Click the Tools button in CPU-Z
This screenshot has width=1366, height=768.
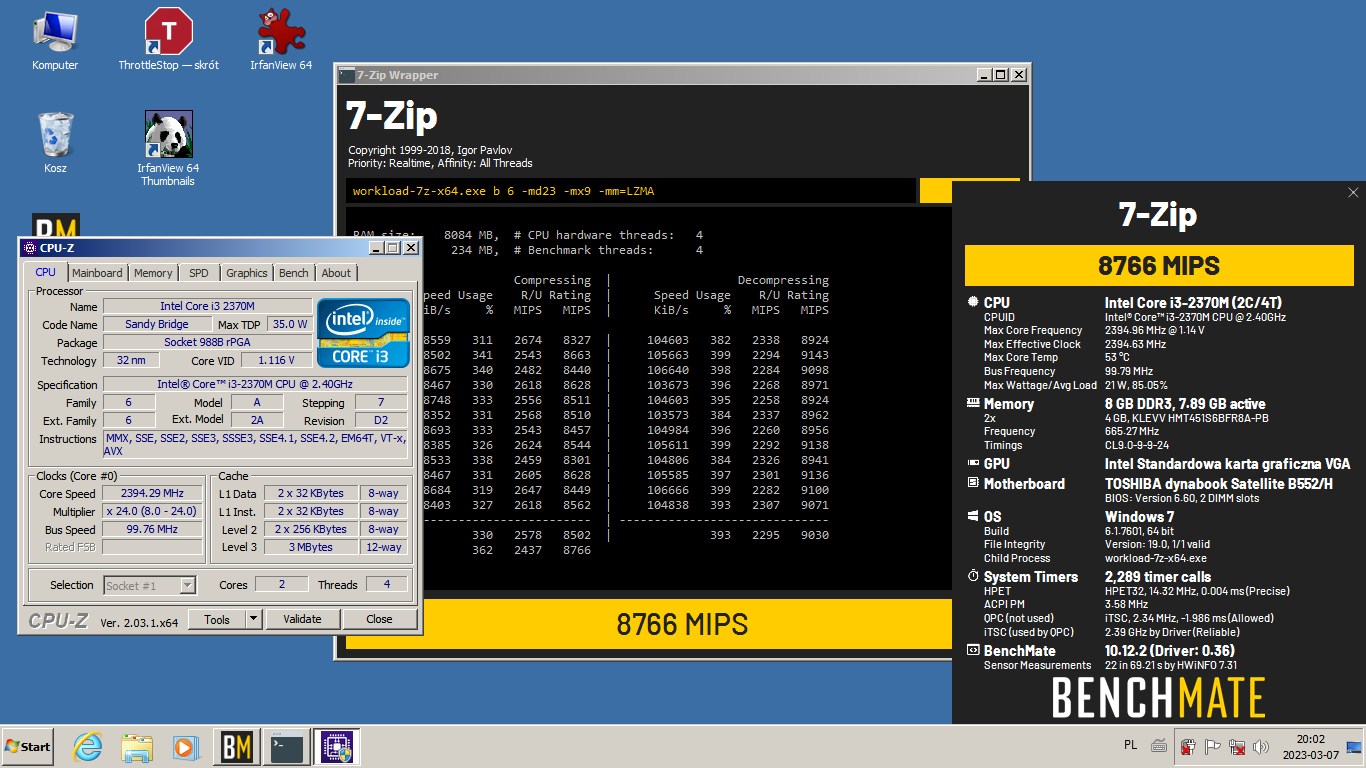click(217, 619)
